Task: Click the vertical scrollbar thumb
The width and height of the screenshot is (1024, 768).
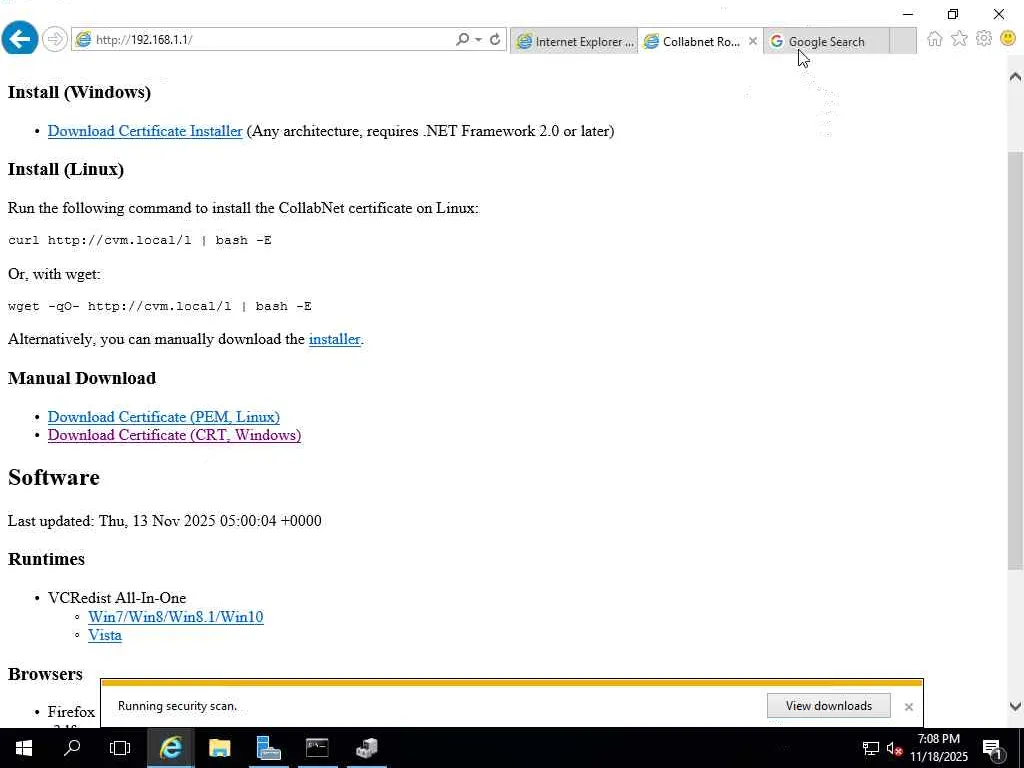Action: click(1015, 359)
